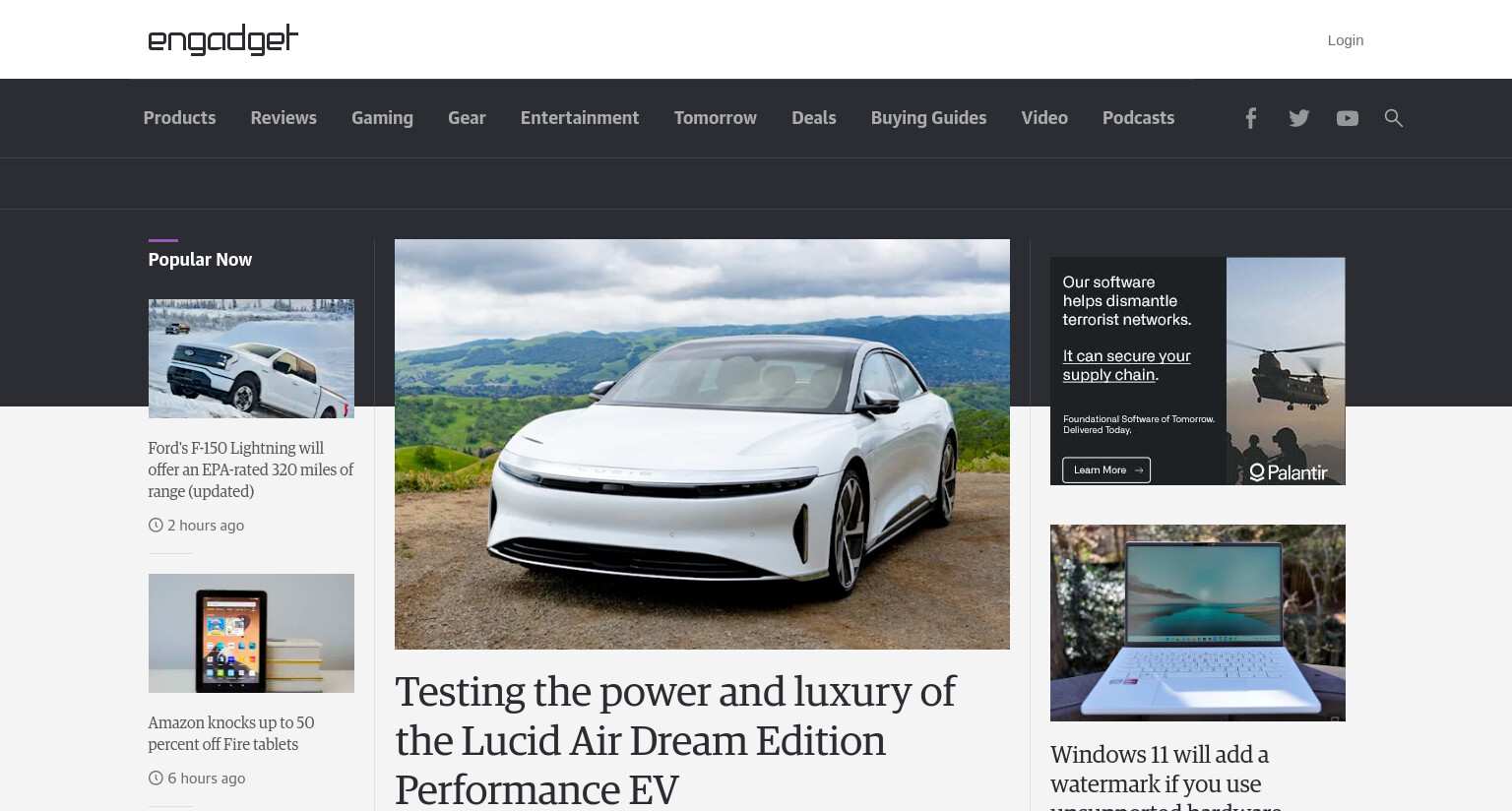Go to the Video section

pos(1044,118)
